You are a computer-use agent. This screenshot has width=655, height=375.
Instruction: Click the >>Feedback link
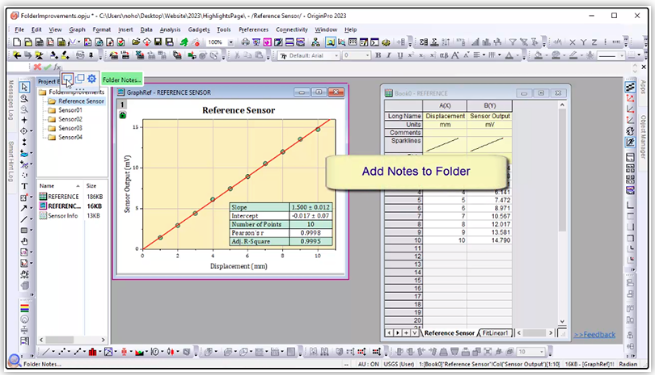[x=594, y=334]
